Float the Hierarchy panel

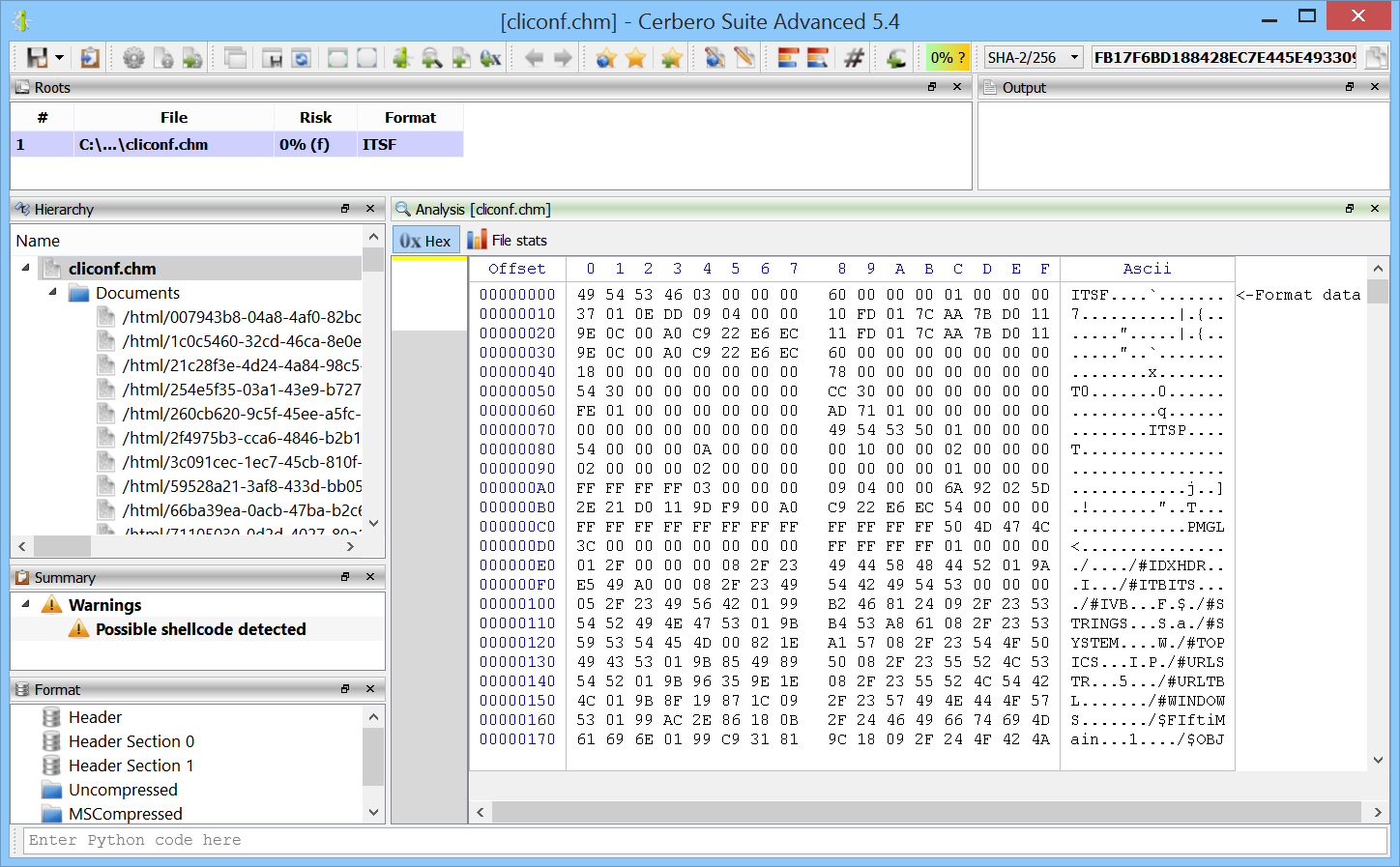coord(345,209)
